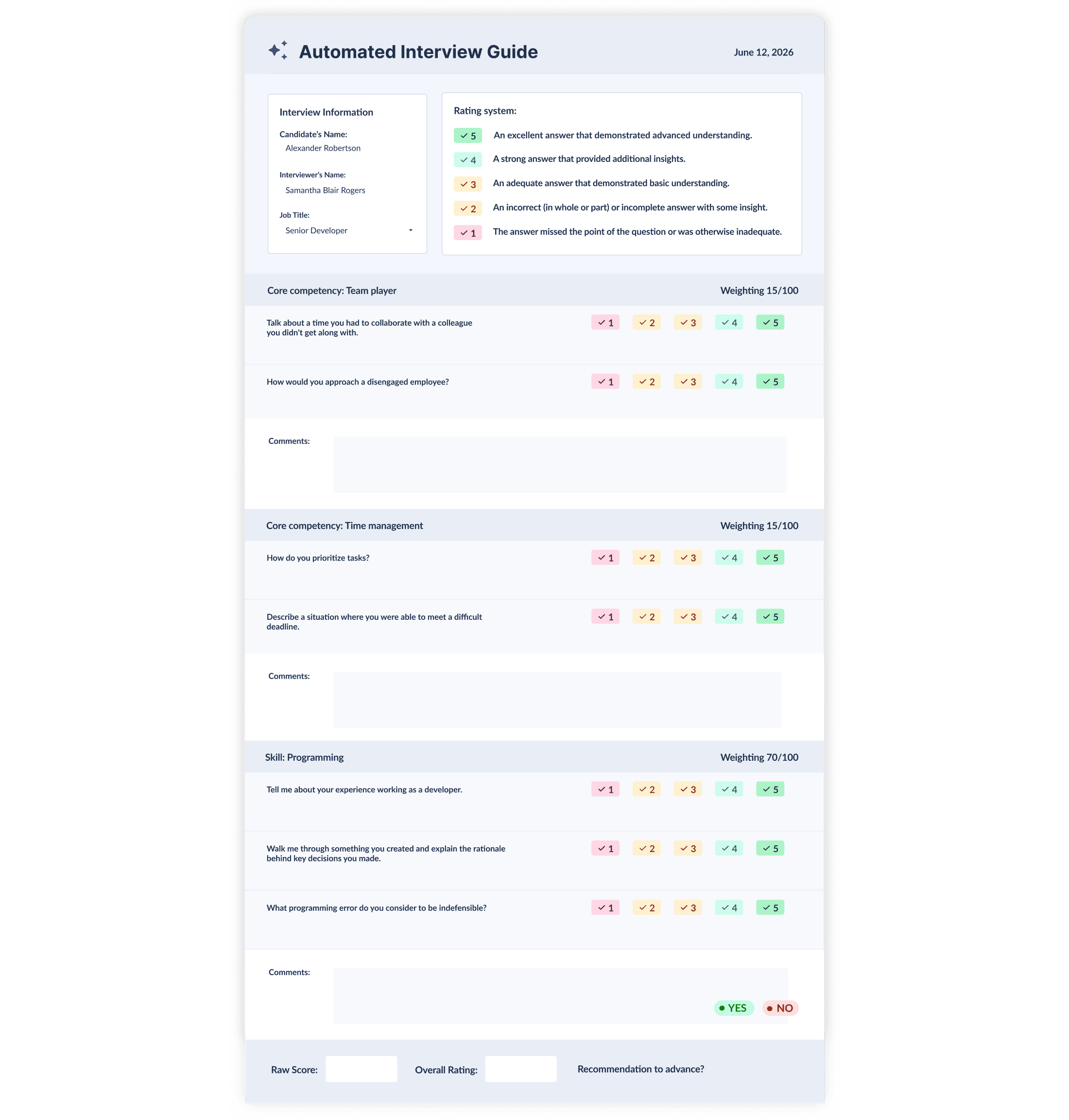Choose YES for recommendation to advance
The height and width of the screenshot is (1120, 1069).
[x=733, y=1008]
